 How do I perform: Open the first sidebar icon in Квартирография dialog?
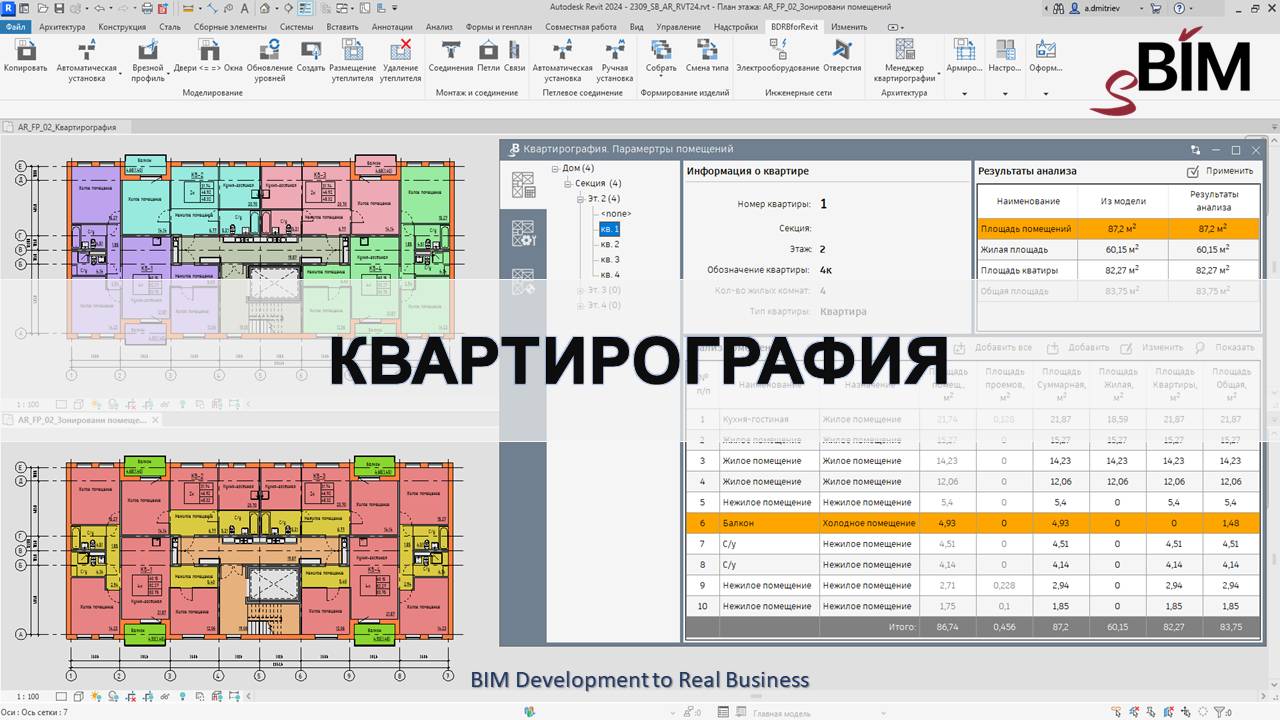[x=523, y=185]
